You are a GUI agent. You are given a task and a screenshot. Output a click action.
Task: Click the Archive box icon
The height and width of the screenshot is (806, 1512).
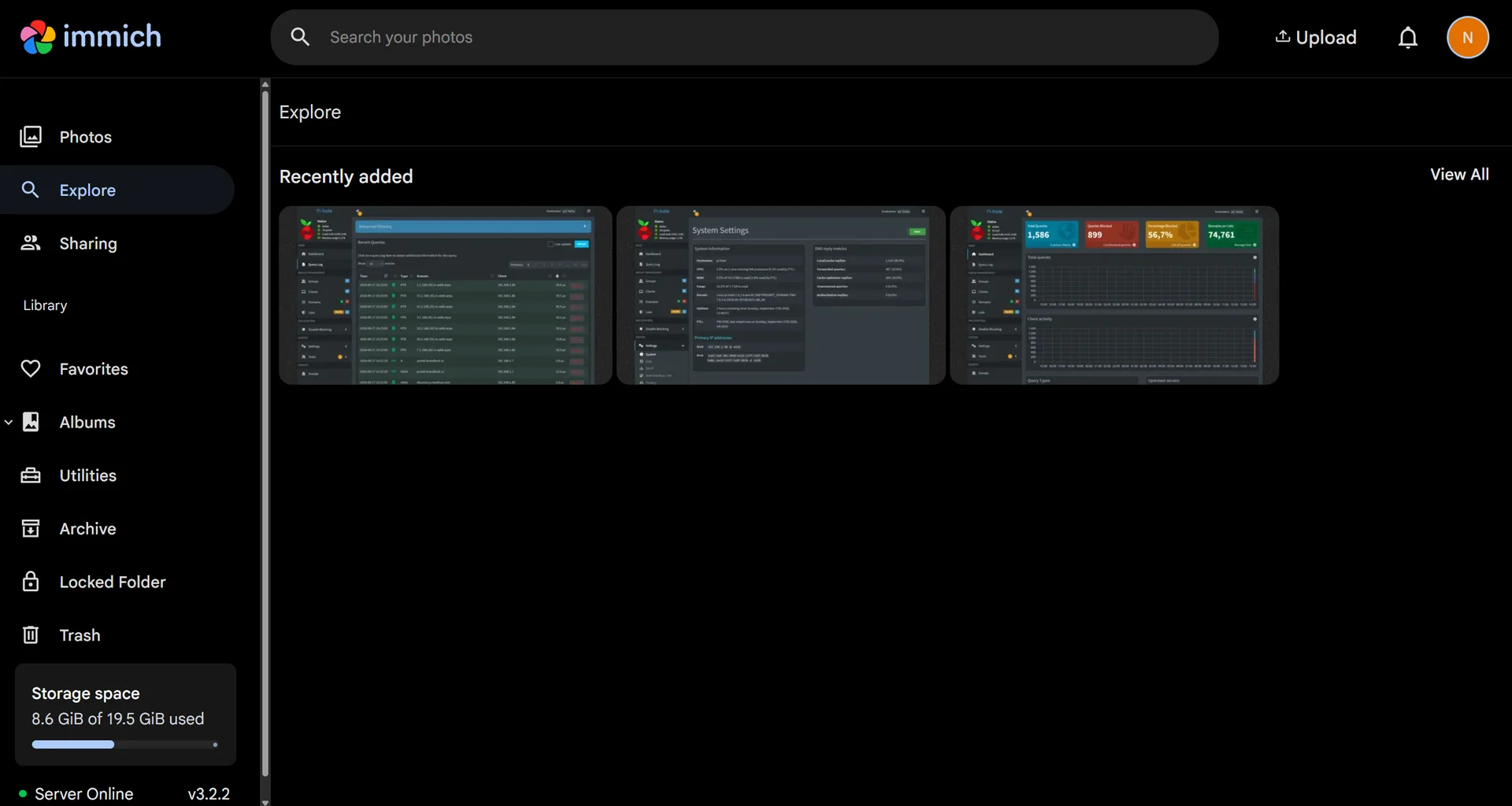coord(31,528)
